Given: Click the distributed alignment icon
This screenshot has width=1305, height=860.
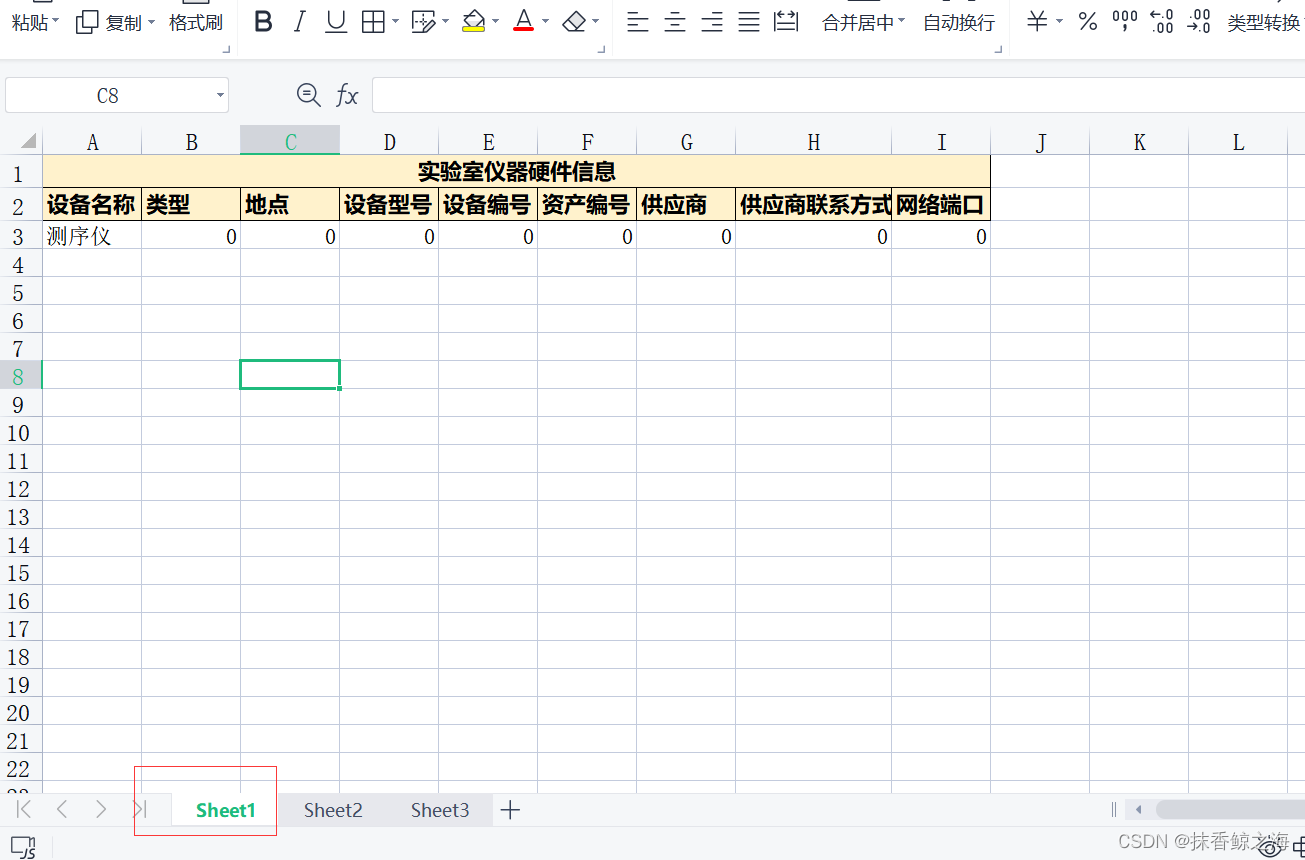Looking at the screenshot, I should pyautogui.click(x=787, y=22).
